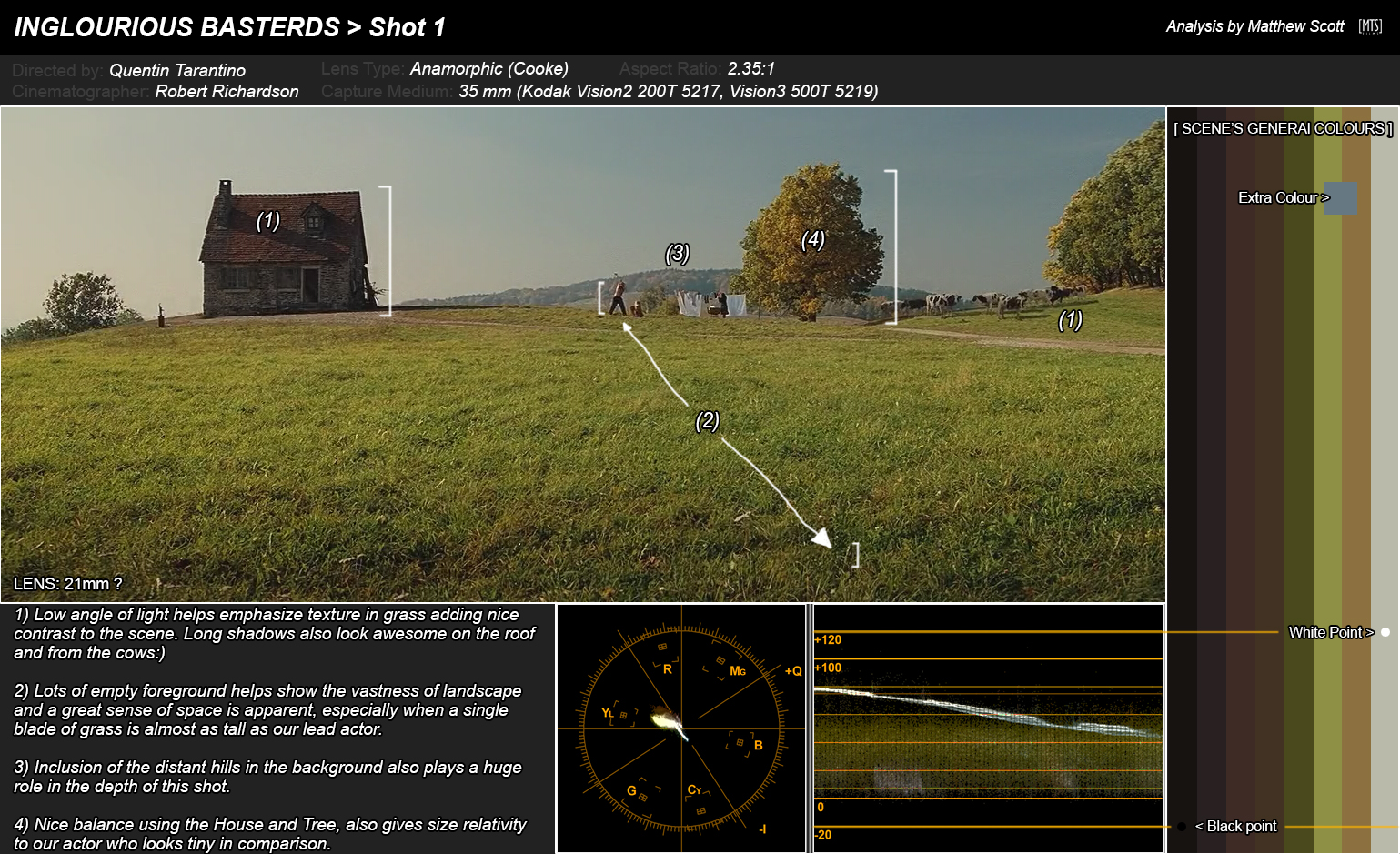Click the +Q axis label on vectorscope
The image size is (1400, 854).
pyautogui.click(x=793, y=671)
